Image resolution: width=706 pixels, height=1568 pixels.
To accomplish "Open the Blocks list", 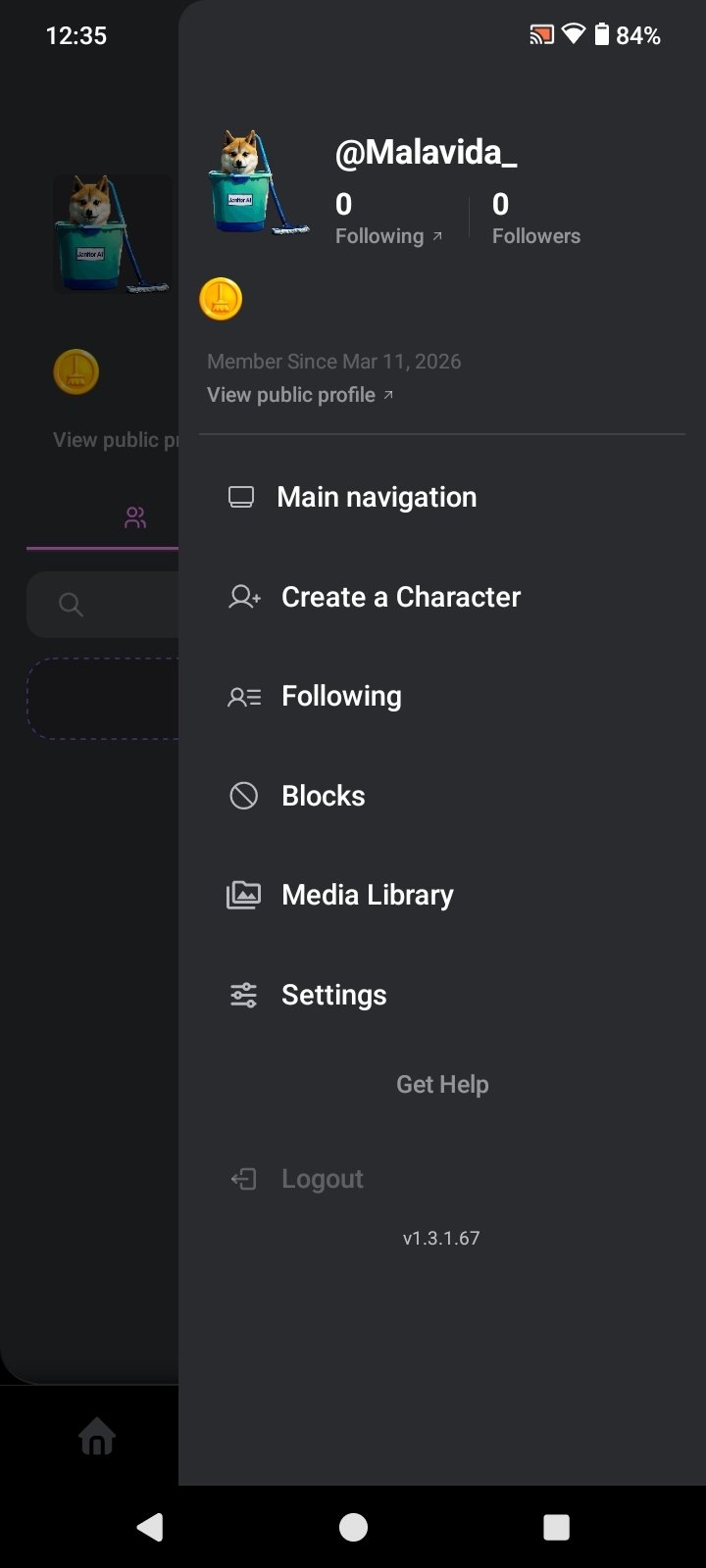I will pyautogui.click(x=323, y=796).
